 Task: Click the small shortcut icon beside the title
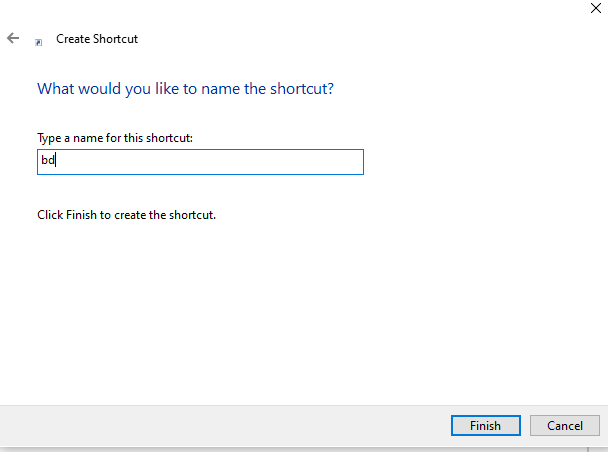[x=39, y=42]
